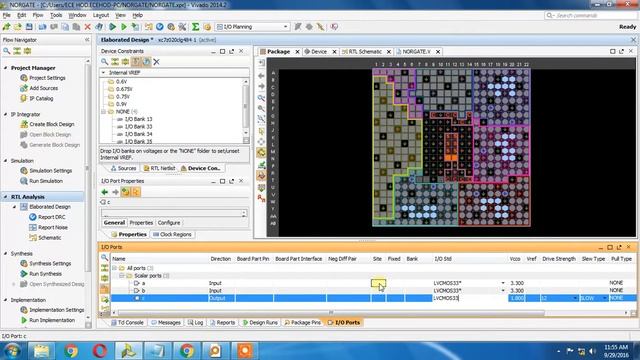Collapse the Internal VREF section
This screenshot has height=360, width=640.
104,73
